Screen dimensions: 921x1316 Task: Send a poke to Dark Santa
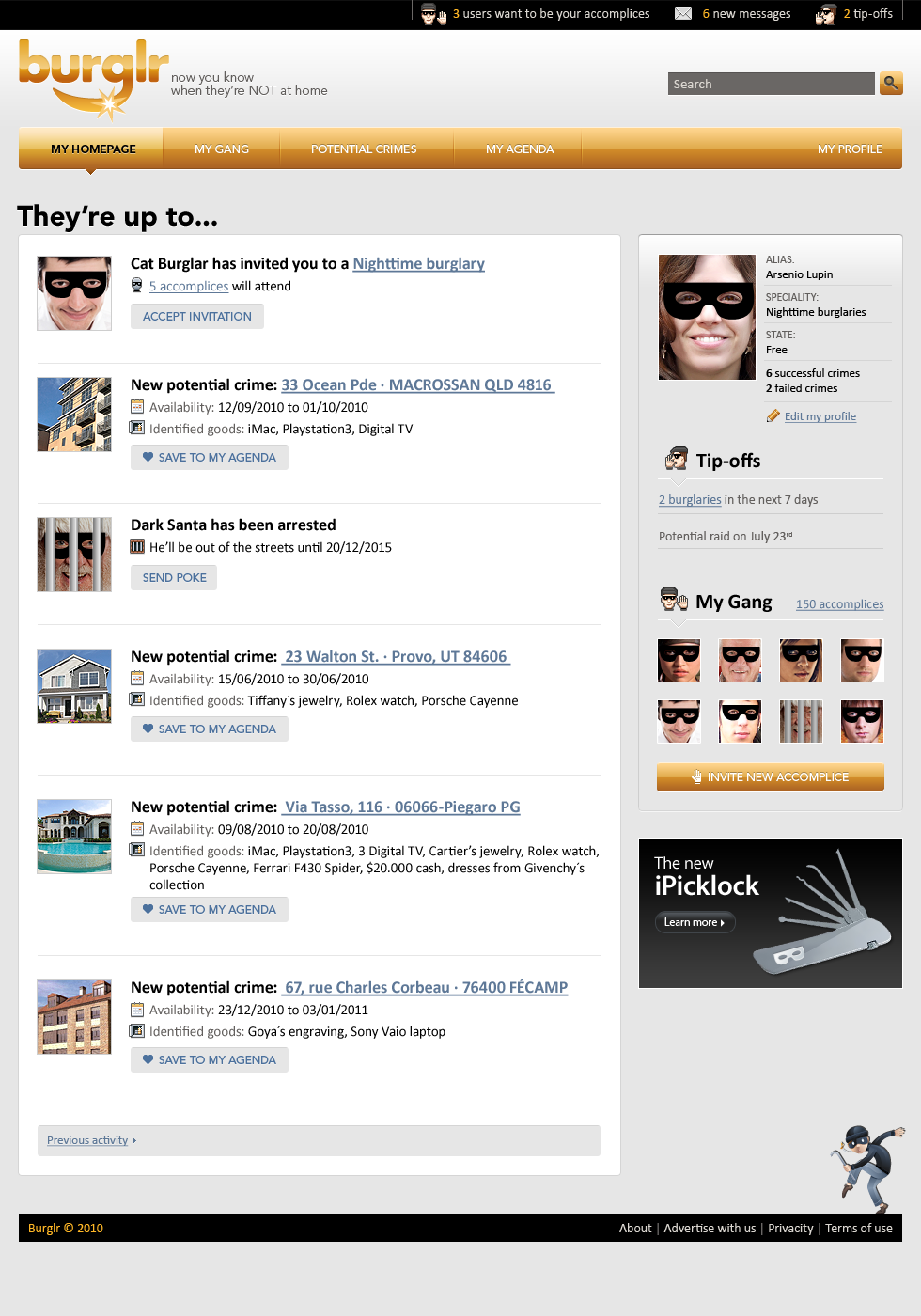(174, 578)
